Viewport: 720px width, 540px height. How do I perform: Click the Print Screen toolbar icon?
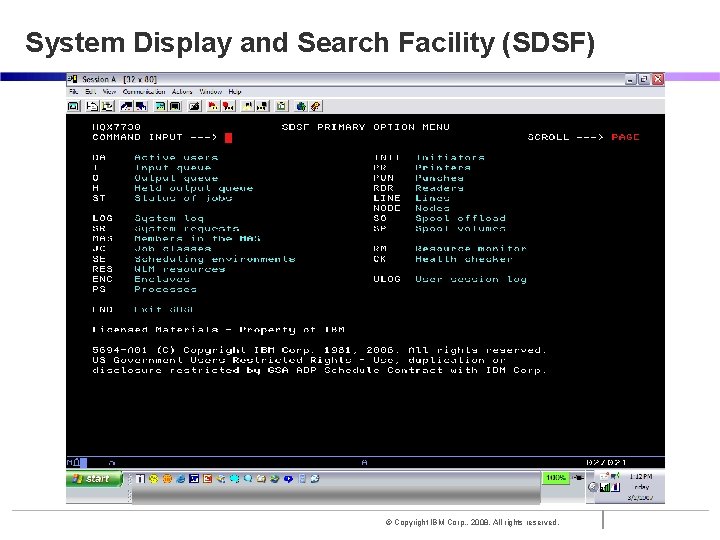(73, 106)
